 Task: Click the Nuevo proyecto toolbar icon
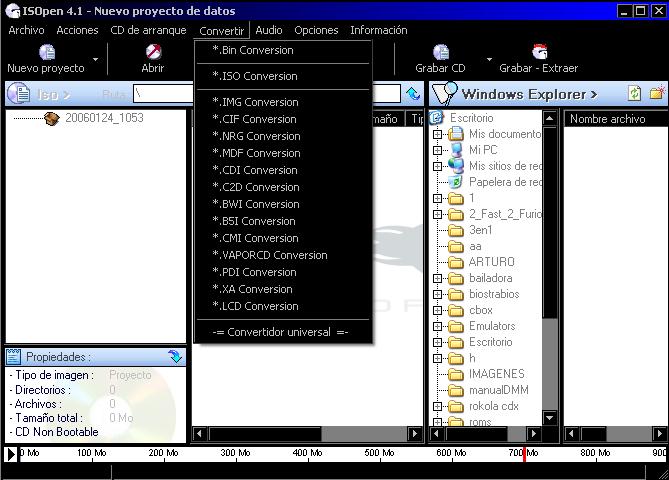click(x=46, y=52)
